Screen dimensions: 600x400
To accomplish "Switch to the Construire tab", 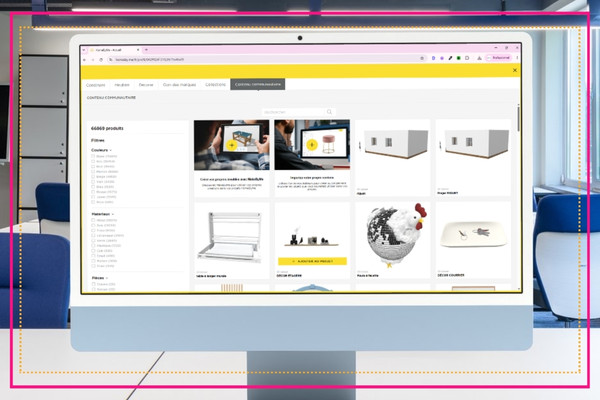I will pyautogui.click(x=96, y=85).
